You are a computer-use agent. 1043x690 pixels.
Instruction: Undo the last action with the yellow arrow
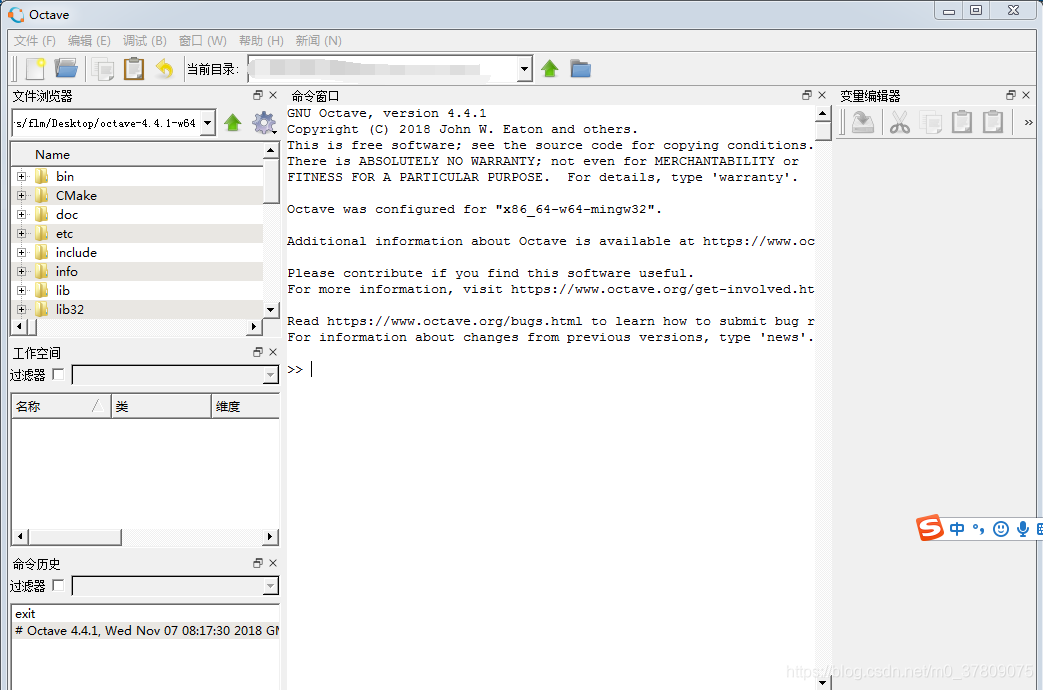pyautogui.click(x=164, y=69)
